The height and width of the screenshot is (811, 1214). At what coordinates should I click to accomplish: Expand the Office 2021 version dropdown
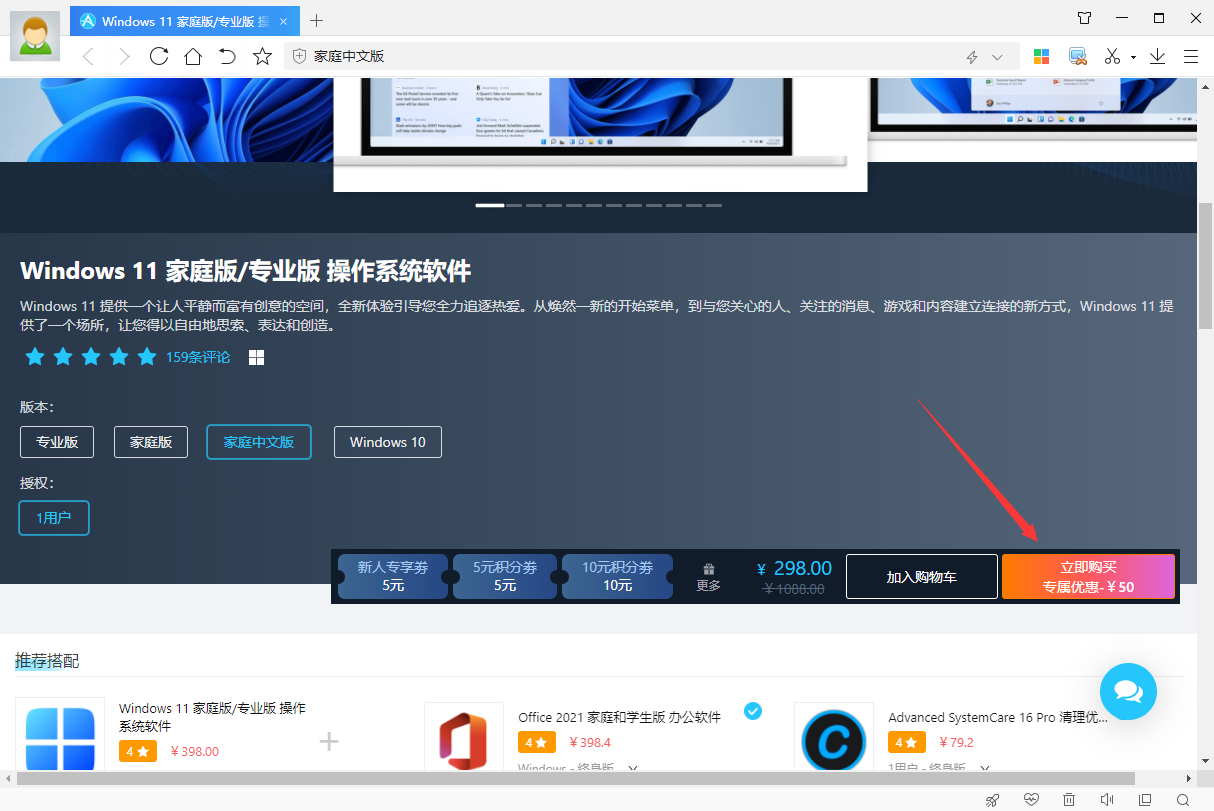click(633, 768)
